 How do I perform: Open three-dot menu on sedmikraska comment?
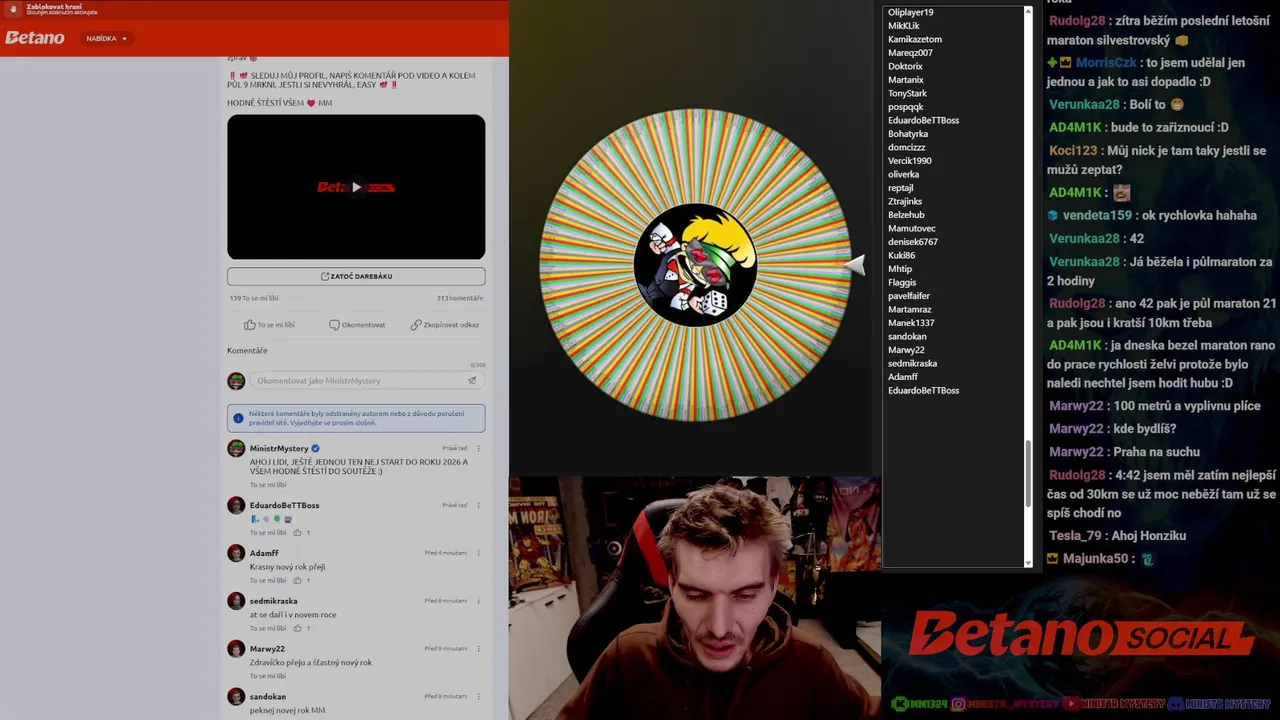pos(478,601)
